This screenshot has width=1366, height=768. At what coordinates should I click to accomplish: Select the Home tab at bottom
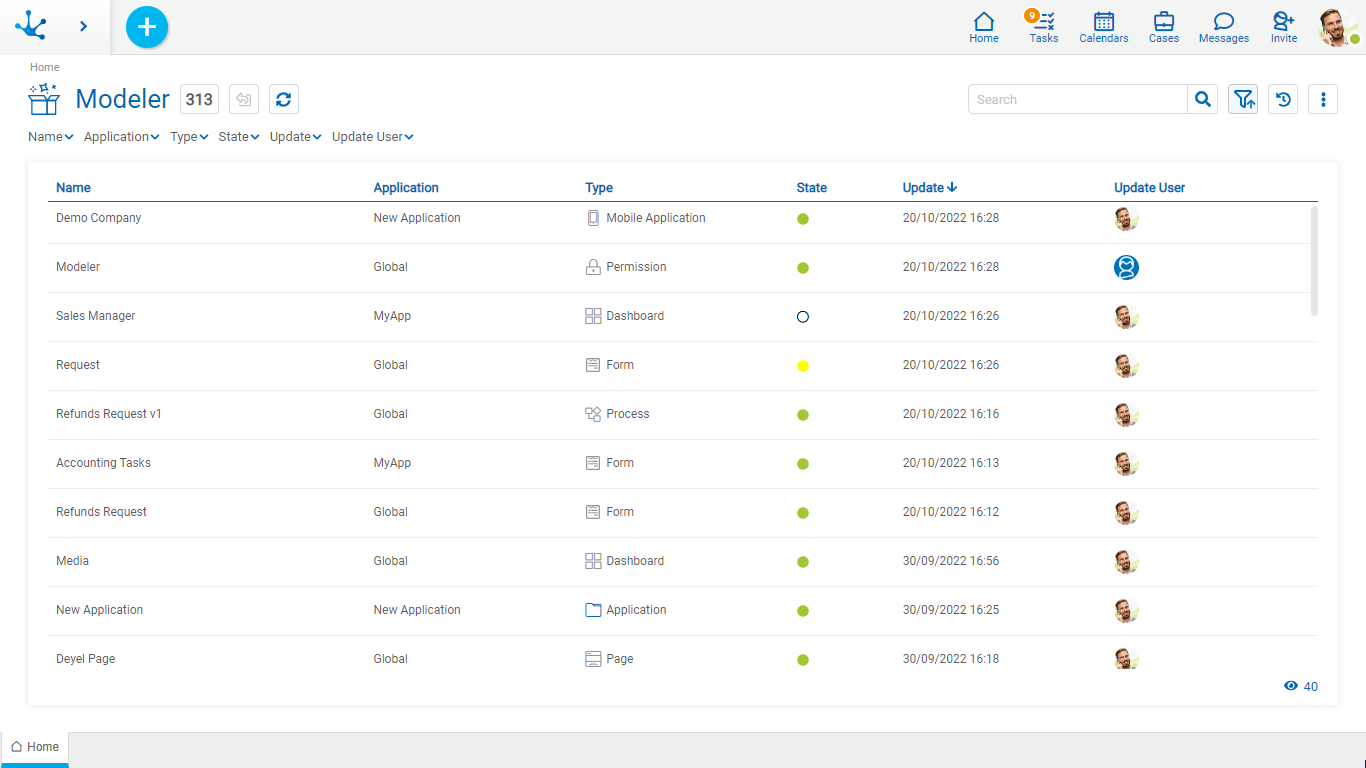click(35, 747)
